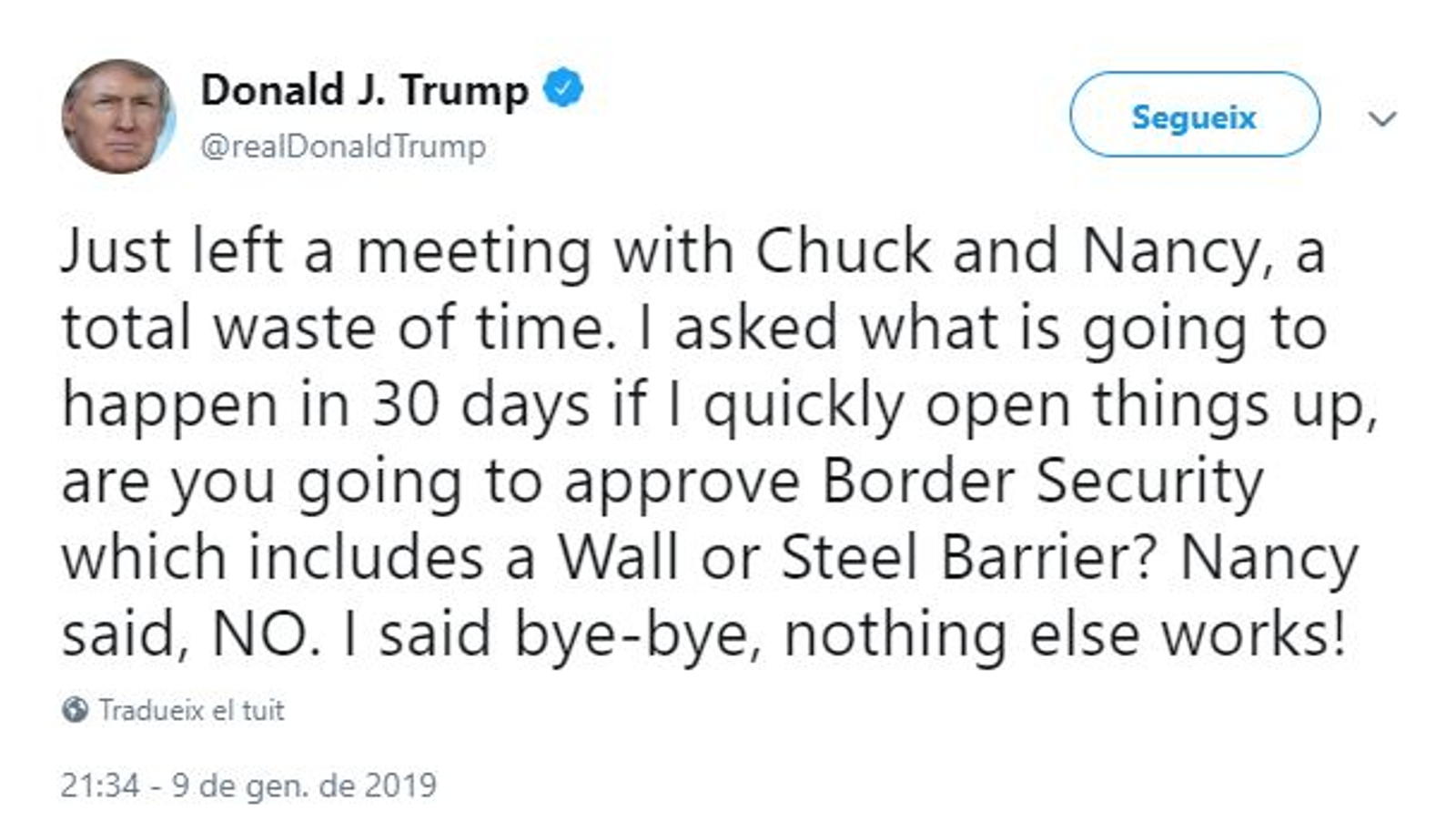Viewport: 1456px width, 831px height.
Task: Click the word "quickly" in the tweet
Action: coord(803,404)
